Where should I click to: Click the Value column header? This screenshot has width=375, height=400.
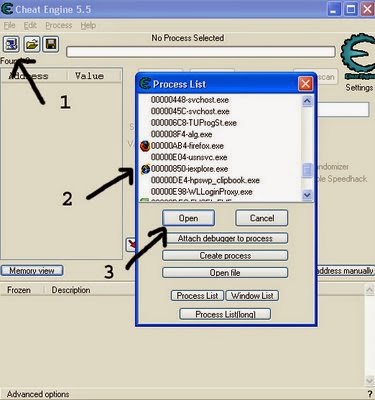tap(89, 76)
